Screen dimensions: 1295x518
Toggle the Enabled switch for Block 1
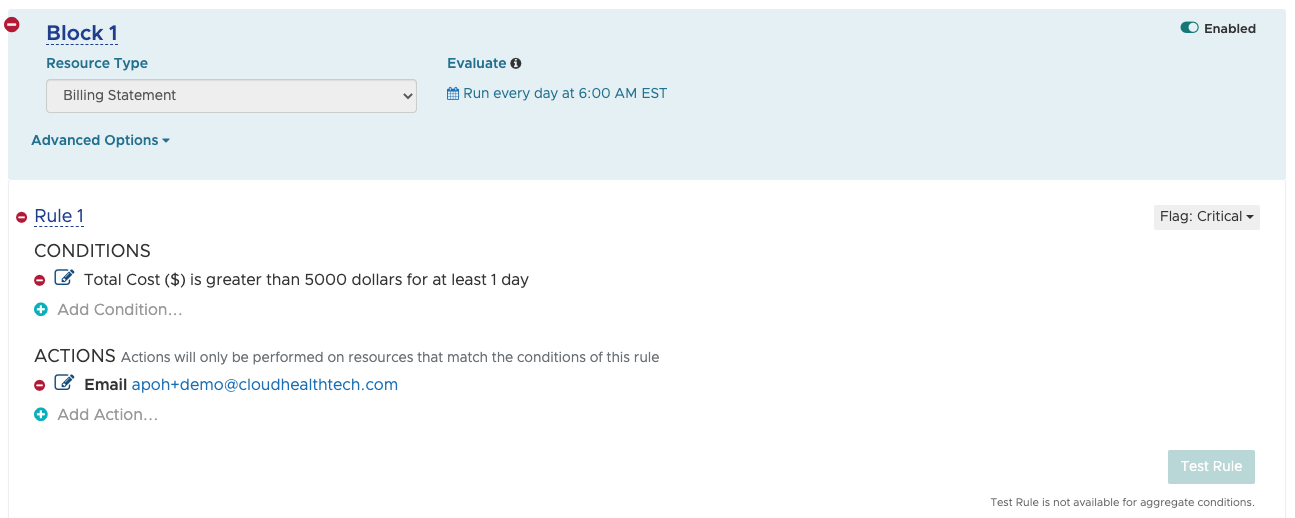tap(1190, 29)
